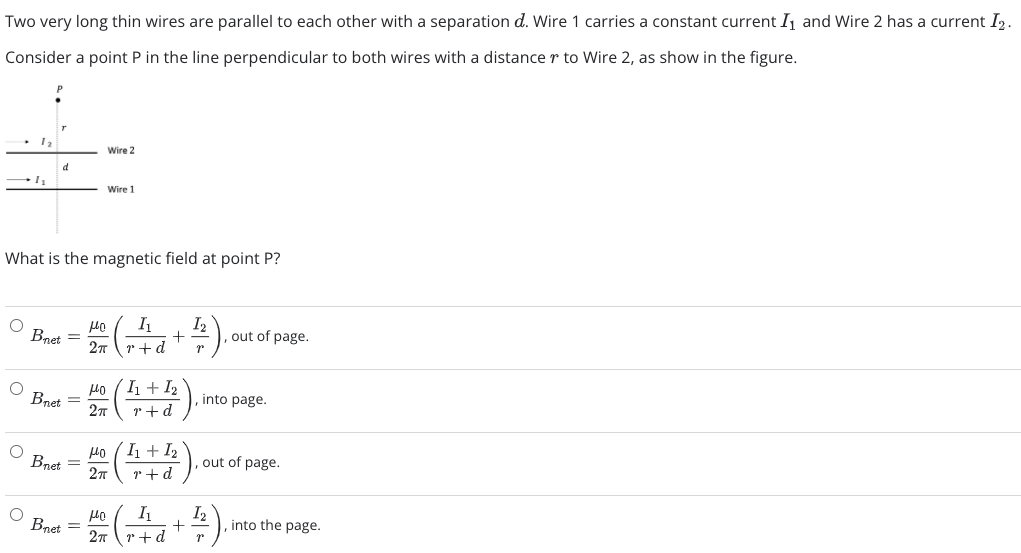Image resolution: width=1021 pixels, height=553 pixels.
Task: Pick the last option 'into the page' radio
Action: click(x=16, y=515)
